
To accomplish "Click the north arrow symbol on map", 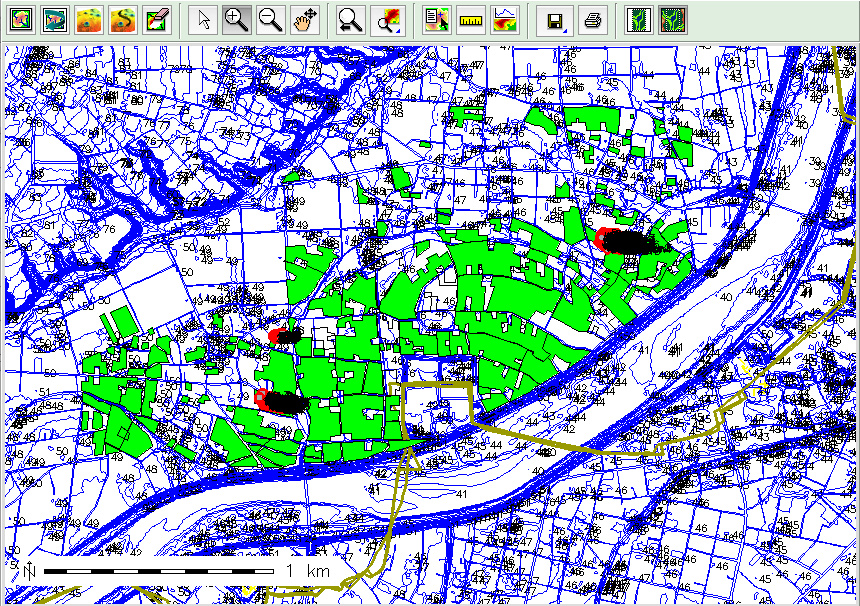I will pyautogui.click(x=29, y=571).
